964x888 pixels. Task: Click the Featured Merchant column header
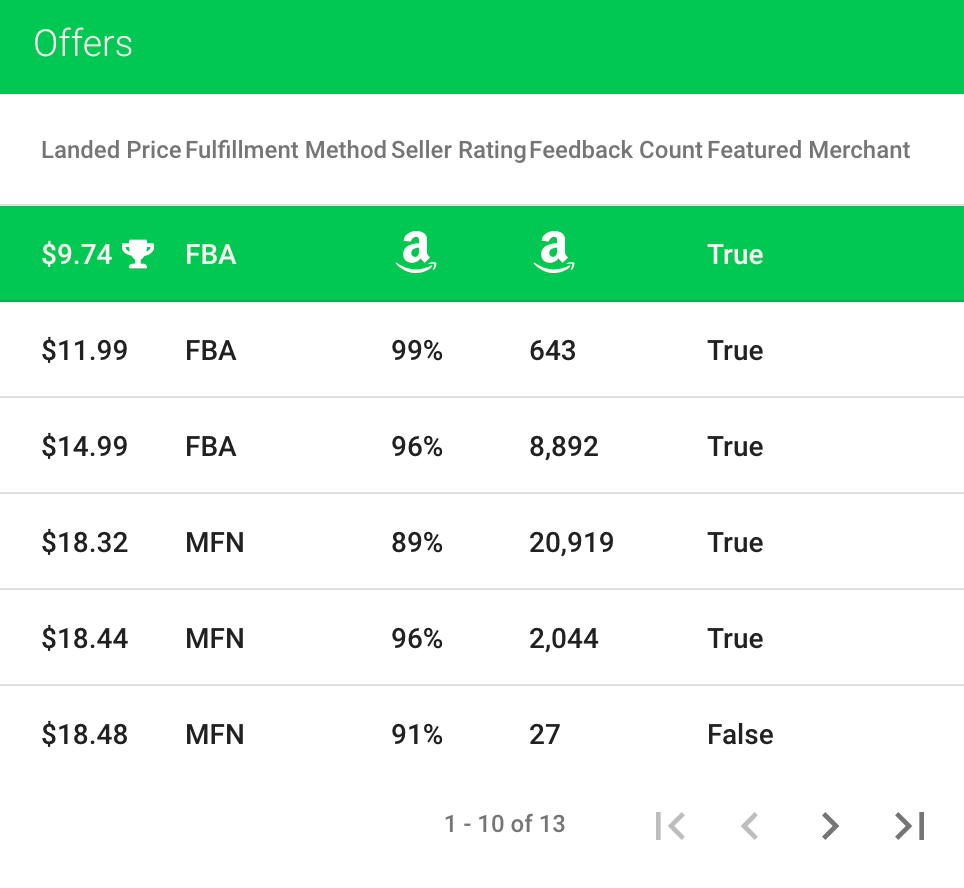[x=808, y=150]
